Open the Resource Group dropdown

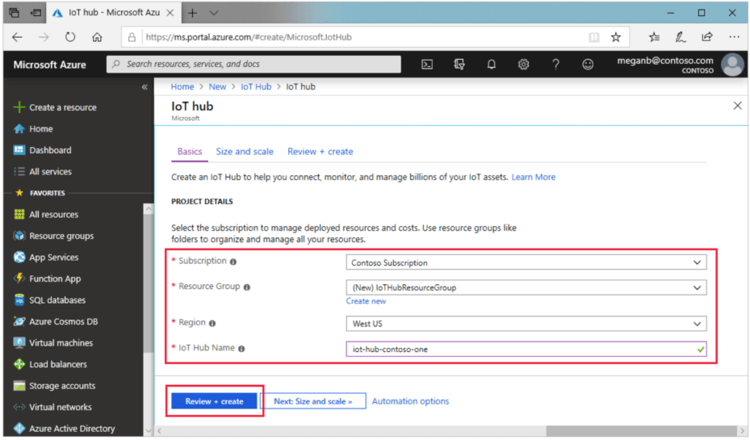(x=526, y=287)
